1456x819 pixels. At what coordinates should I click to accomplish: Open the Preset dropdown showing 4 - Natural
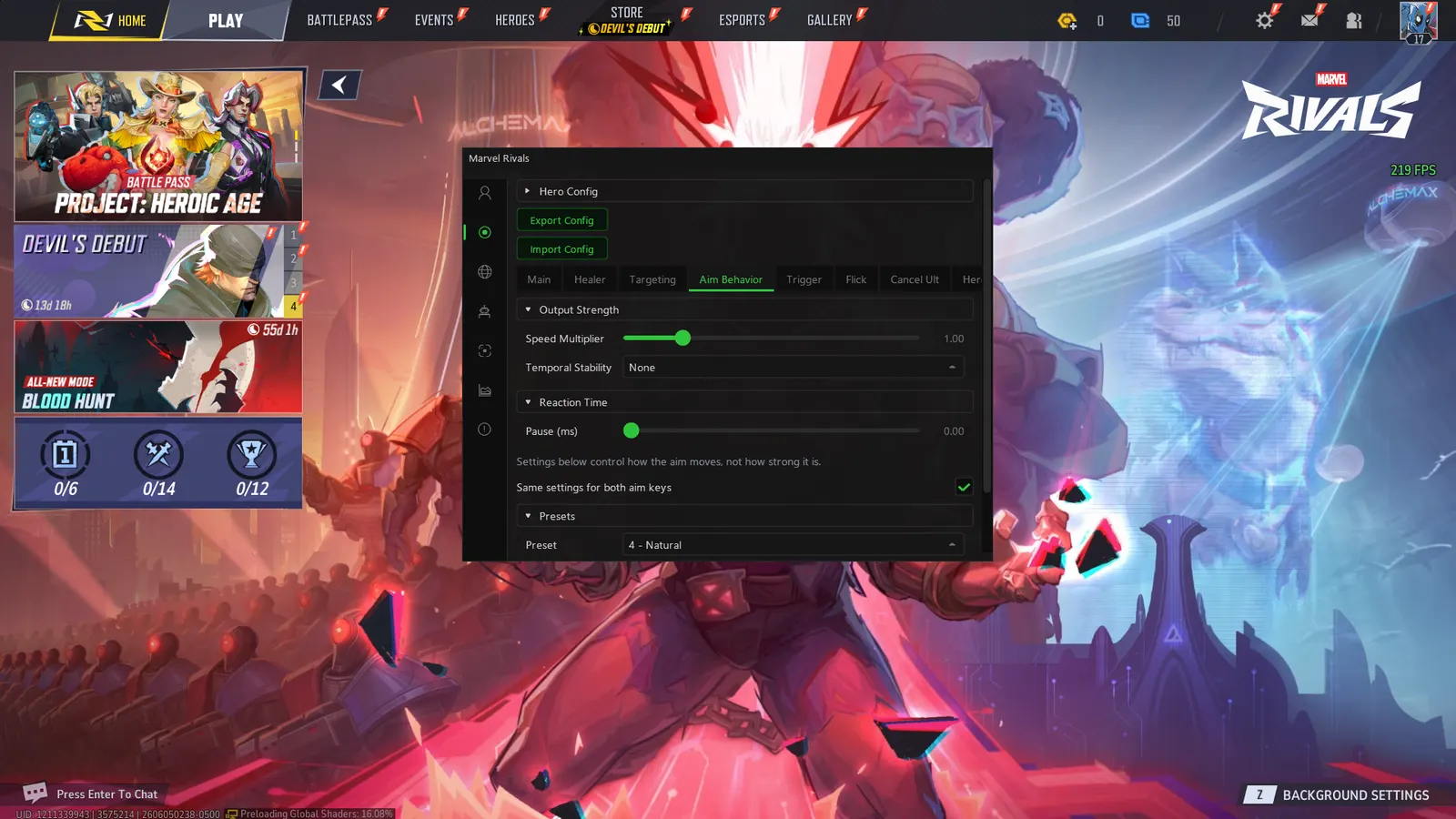coord(793,545)
